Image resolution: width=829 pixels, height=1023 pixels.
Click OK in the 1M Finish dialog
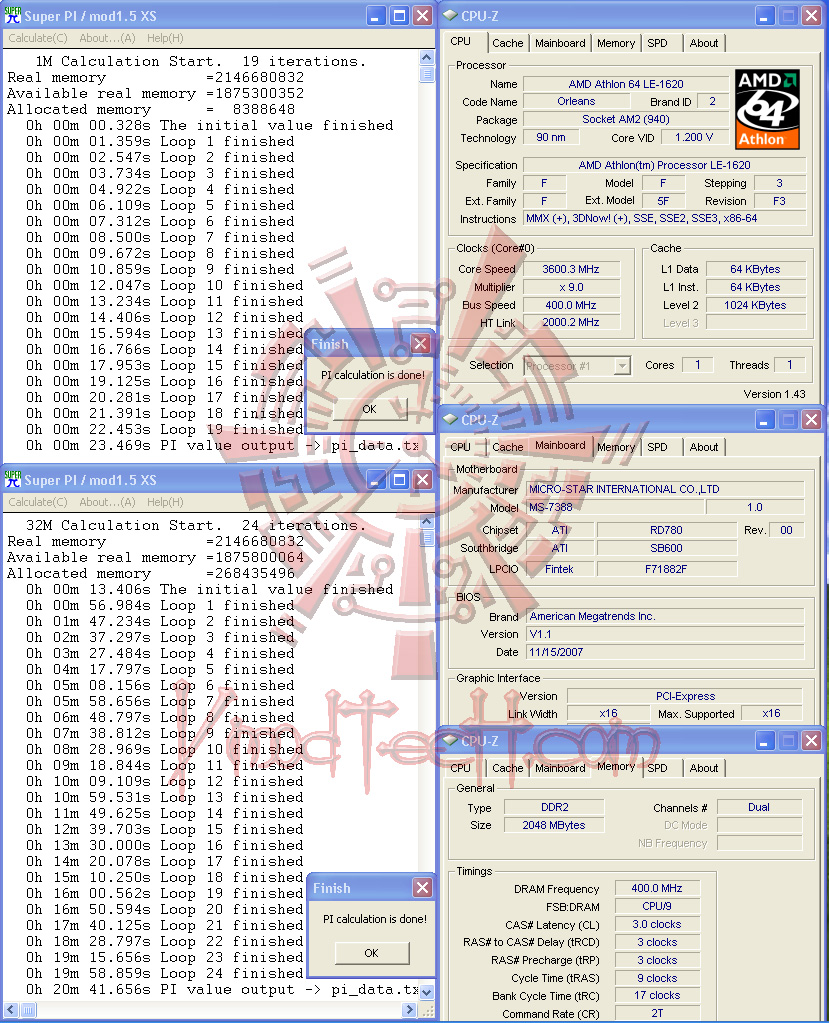370,409
